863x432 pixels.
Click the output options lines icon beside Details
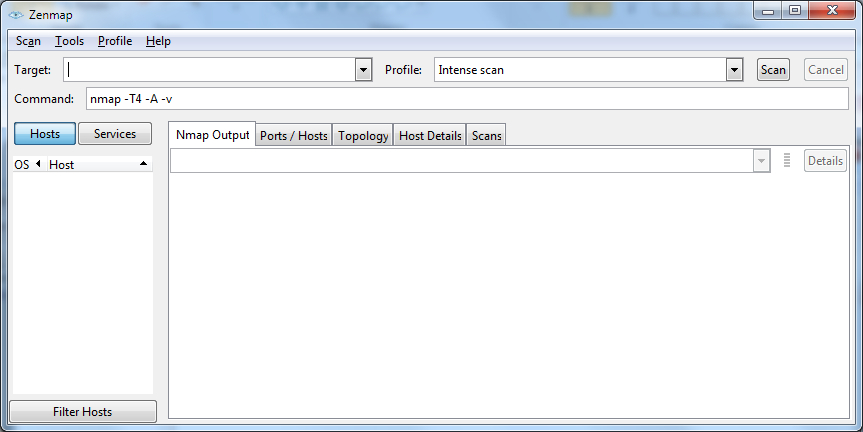pyautogui.click(x=787, y=161)
